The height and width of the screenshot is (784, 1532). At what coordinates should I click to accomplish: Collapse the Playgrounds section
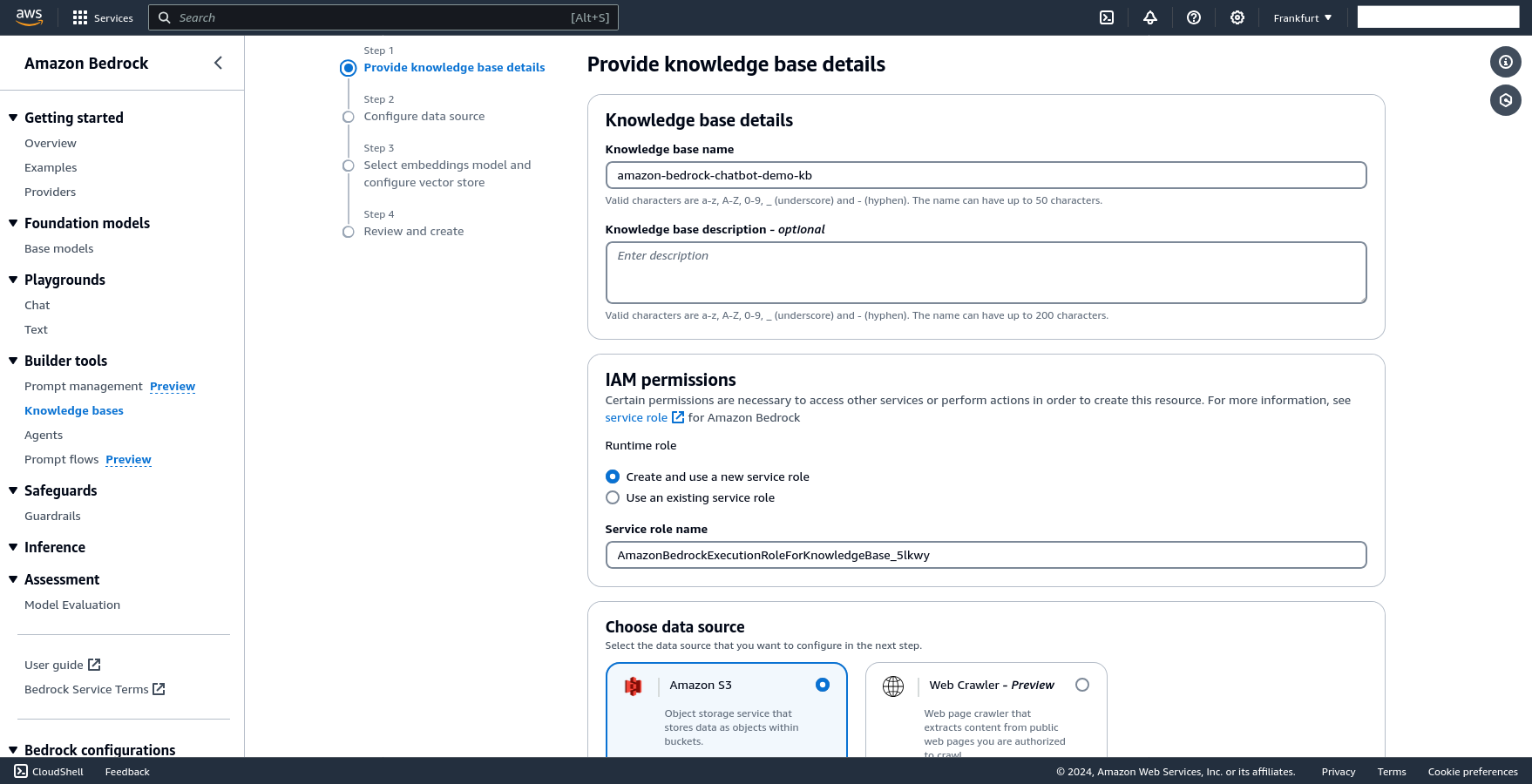tap(13, 280)
